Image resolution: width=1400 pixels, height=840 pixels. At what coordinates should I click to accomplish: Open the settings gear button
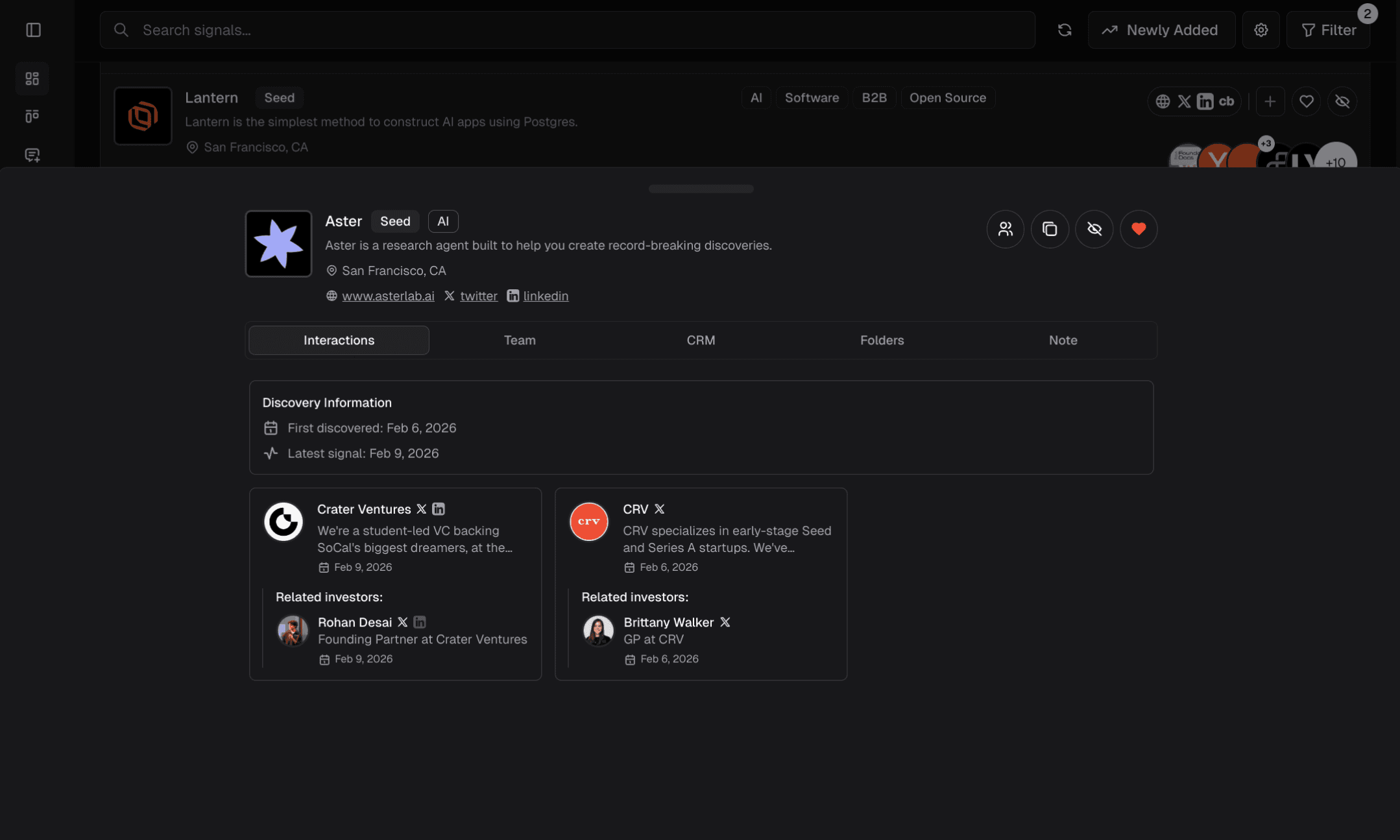(x=1261, y=30)
